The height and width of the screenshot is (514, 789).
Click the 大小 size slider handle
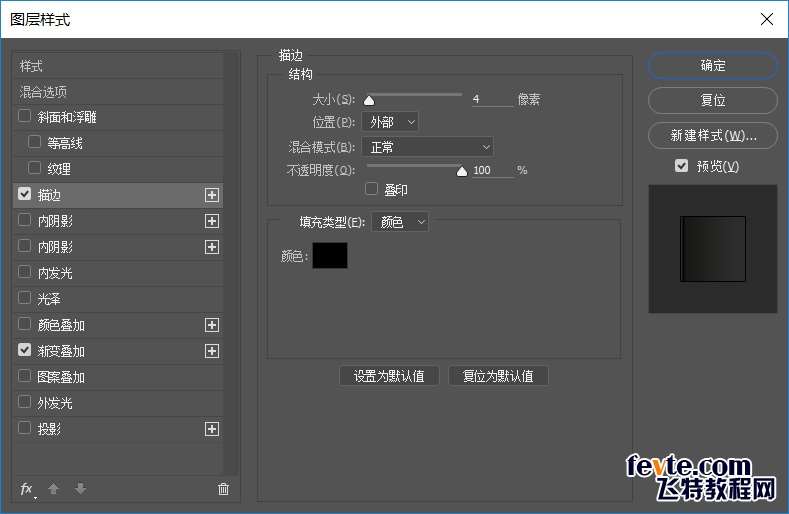pyautogui.click(x=369, y=101)
